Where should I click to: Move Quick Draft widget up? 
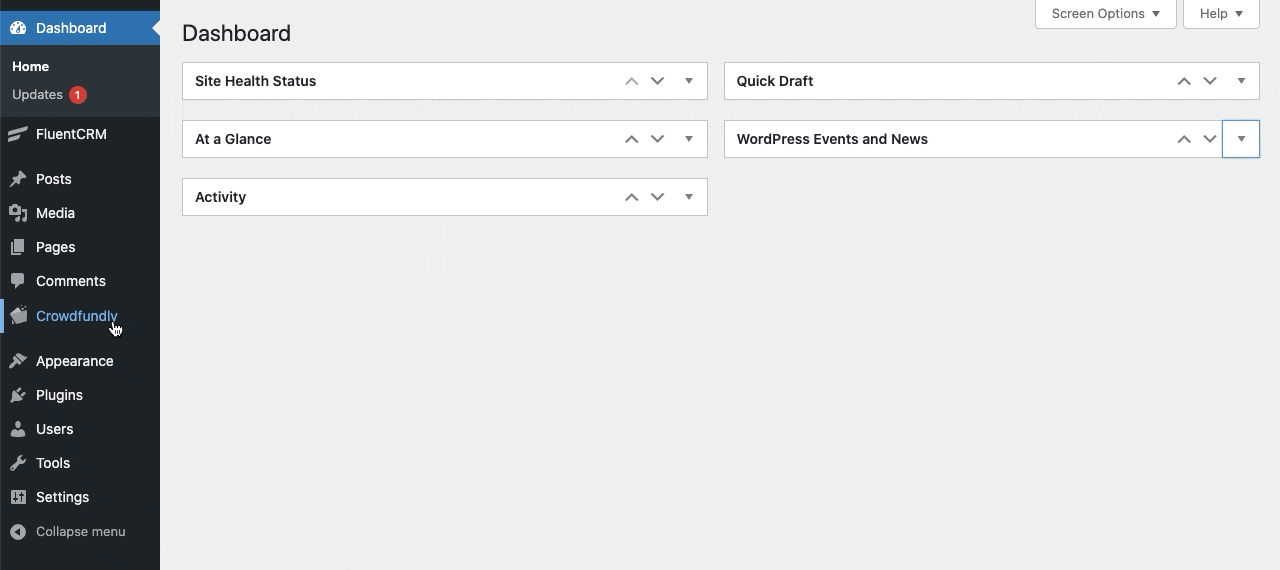1184,81
